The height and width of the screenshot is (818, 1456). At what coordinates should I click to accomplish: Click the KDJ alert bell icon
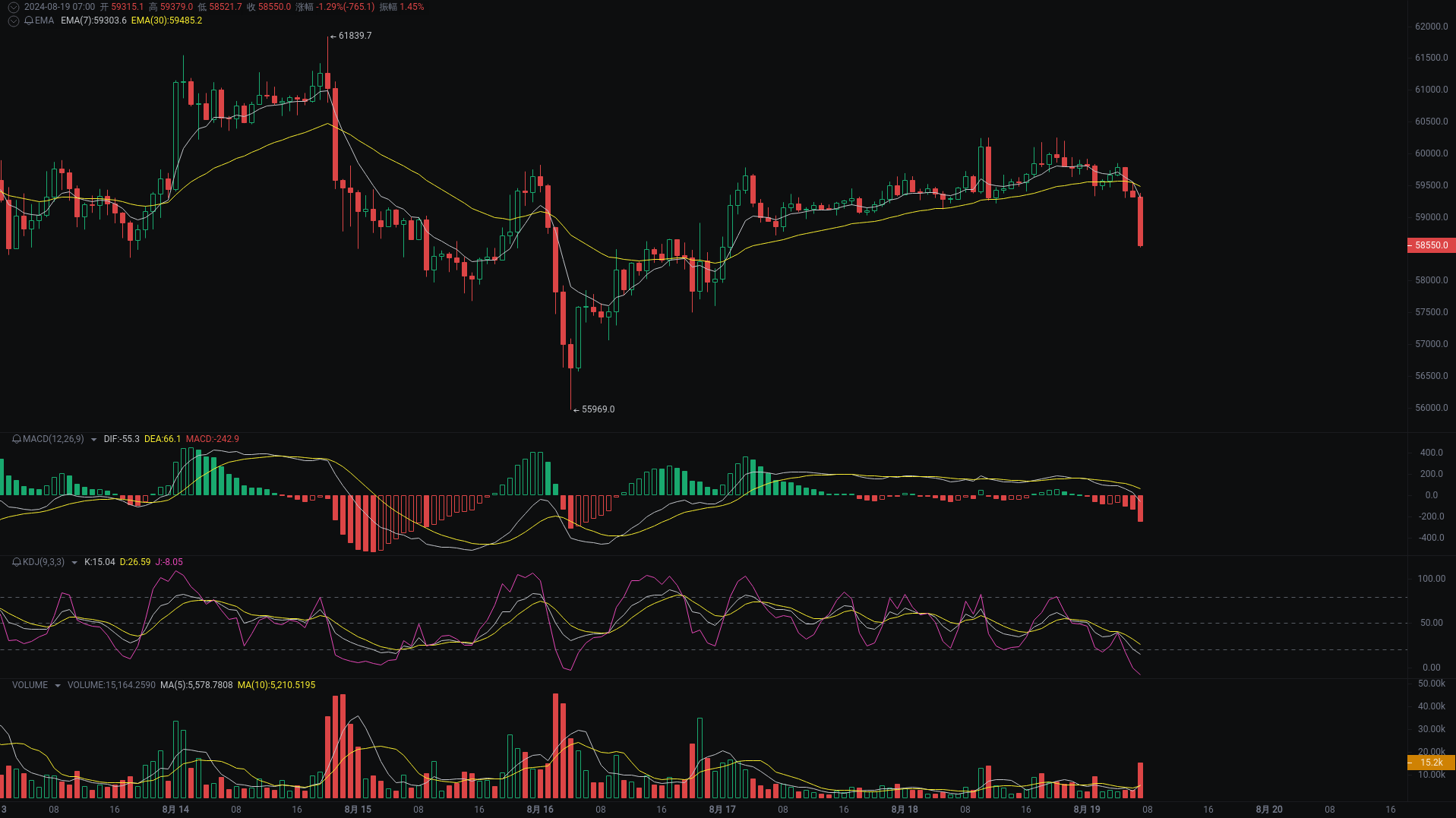tap(17, 562)
